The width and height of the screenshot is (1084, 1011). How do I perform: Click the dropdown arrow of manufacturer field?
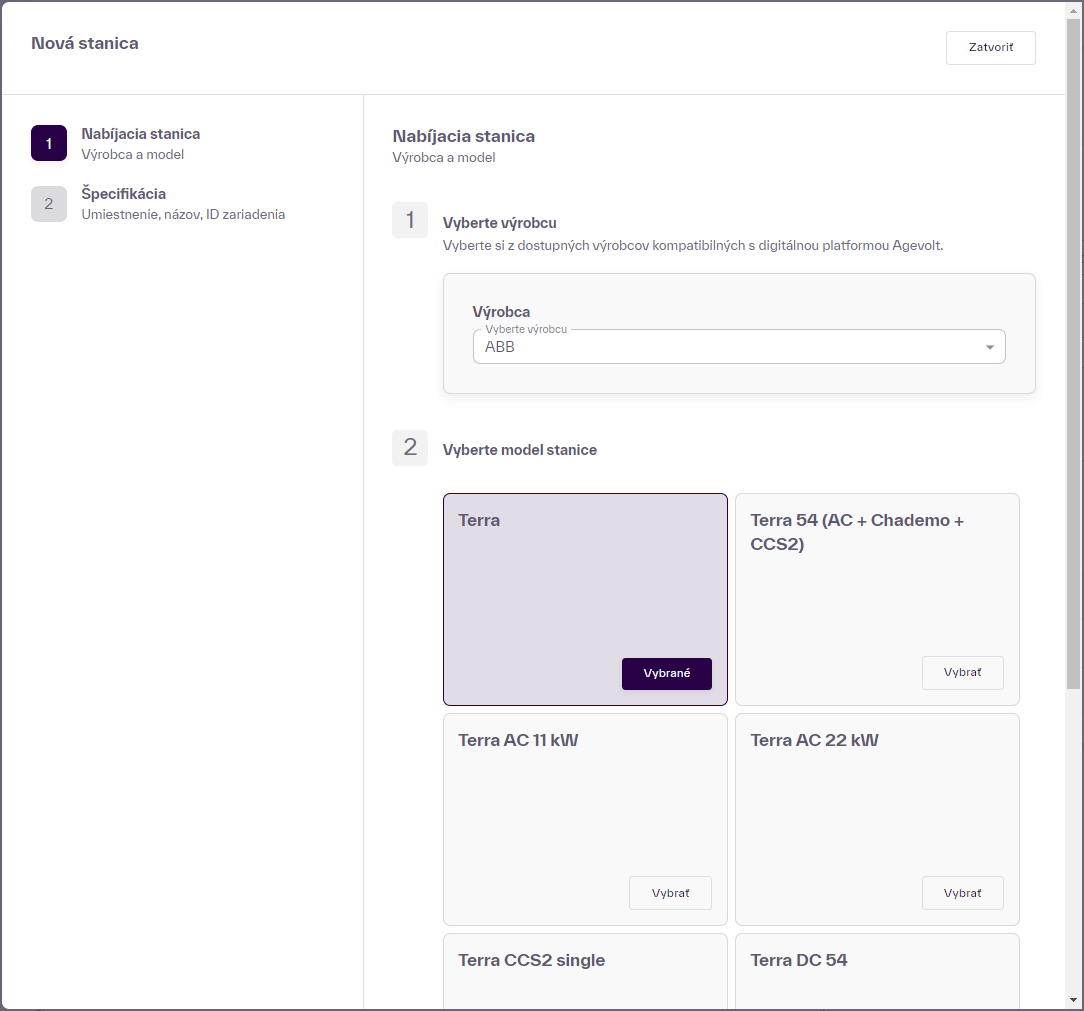point(989,347)
